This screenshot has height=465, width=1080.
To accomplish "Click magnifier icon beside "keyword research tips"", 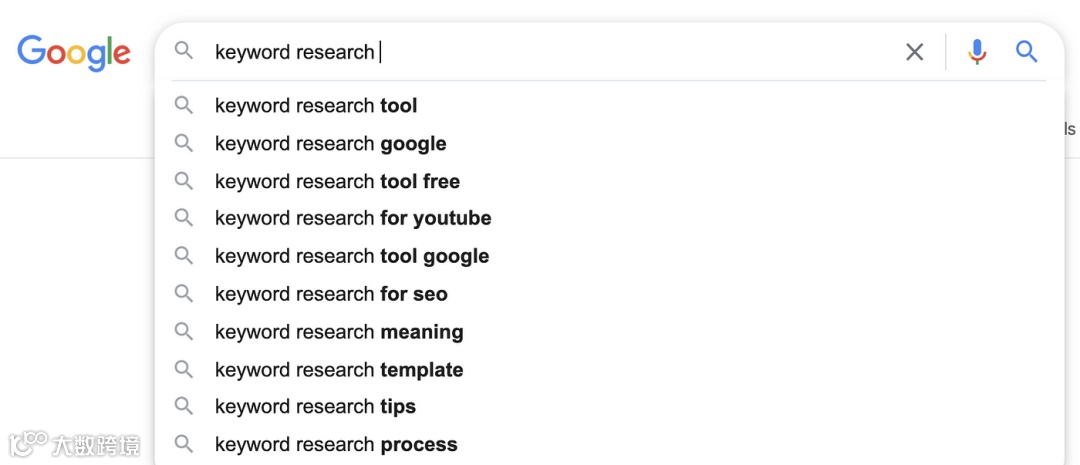I will (x=183, y=406).
